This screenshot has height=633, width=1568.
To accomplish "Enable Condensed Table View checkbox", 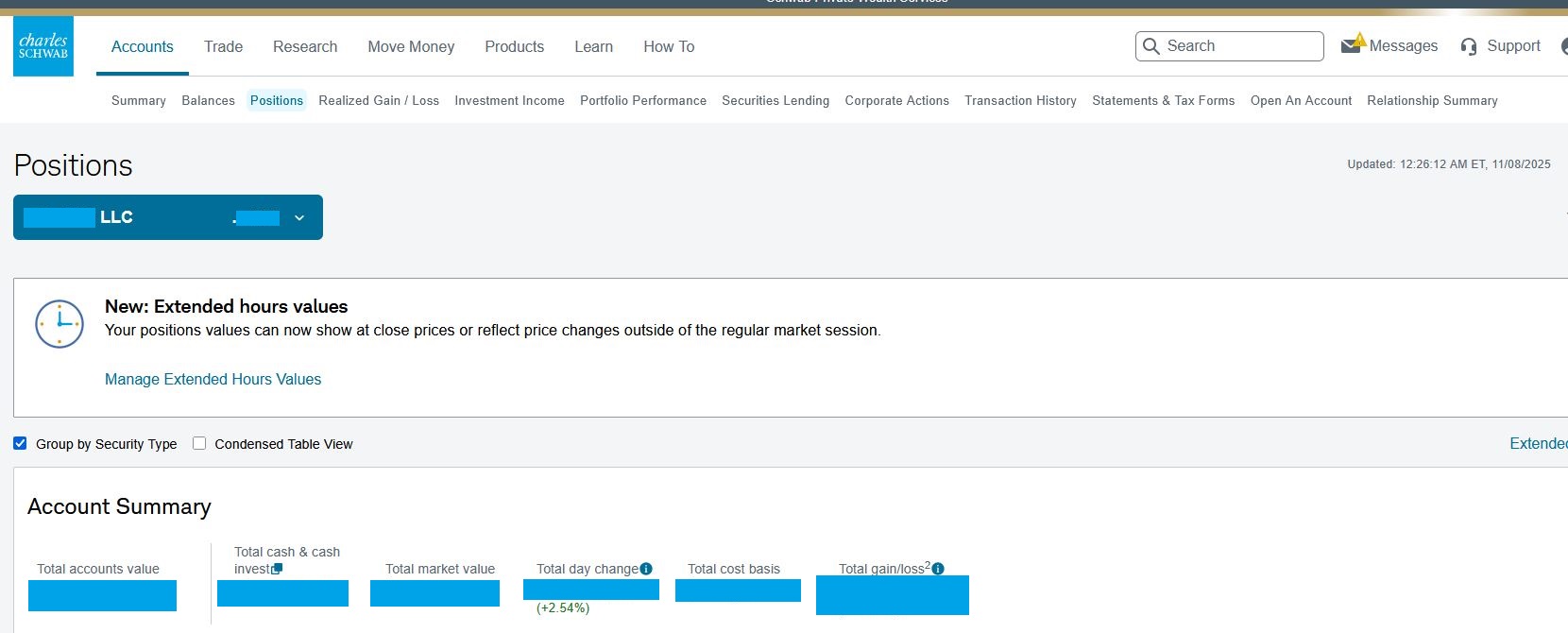I will tap(199, 443).
